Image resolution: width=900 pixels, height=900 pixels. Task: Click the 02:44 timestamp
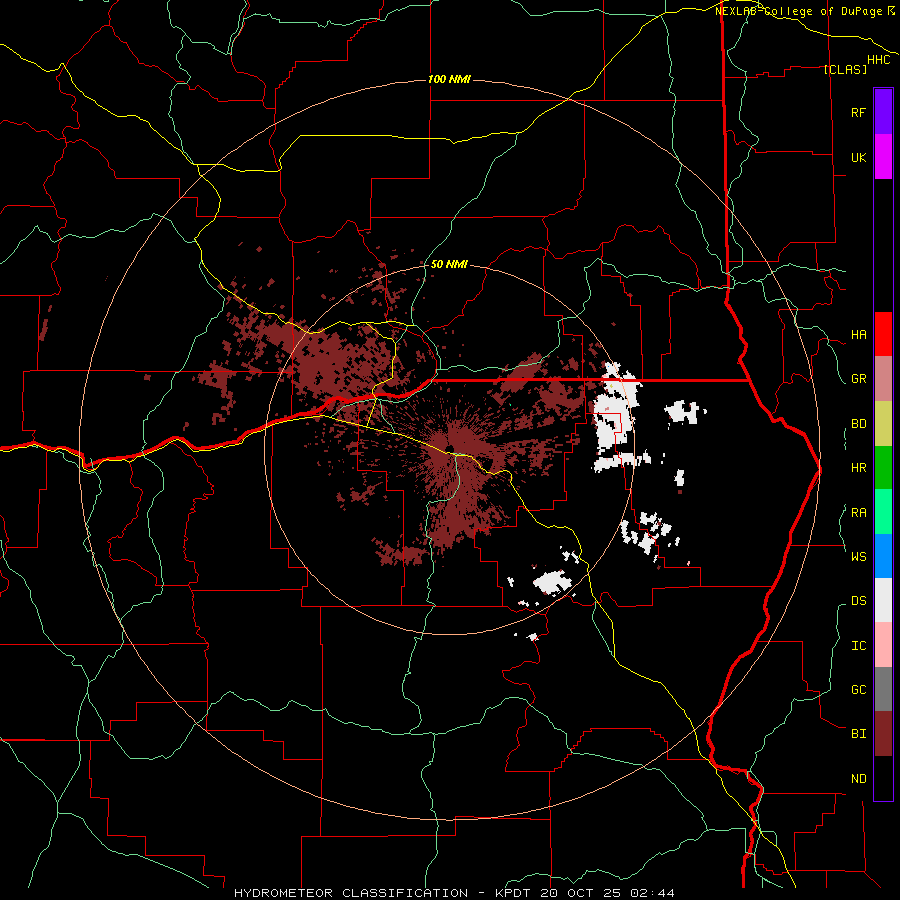[653, 893]
